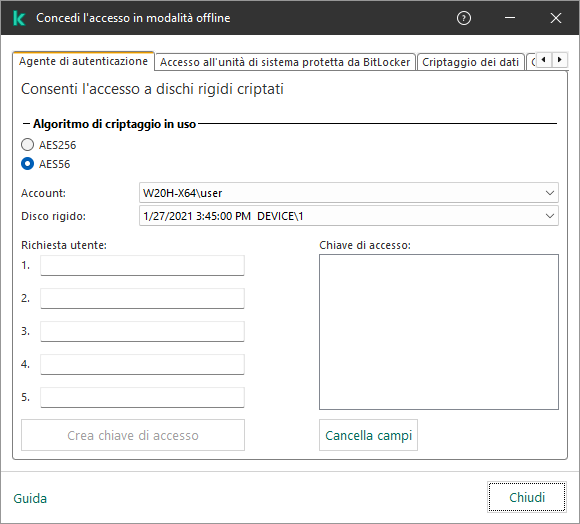Viewport: 580px width, 524px height.
Task: Open the BitLocker system drive access tab
Action: [285, 62]
